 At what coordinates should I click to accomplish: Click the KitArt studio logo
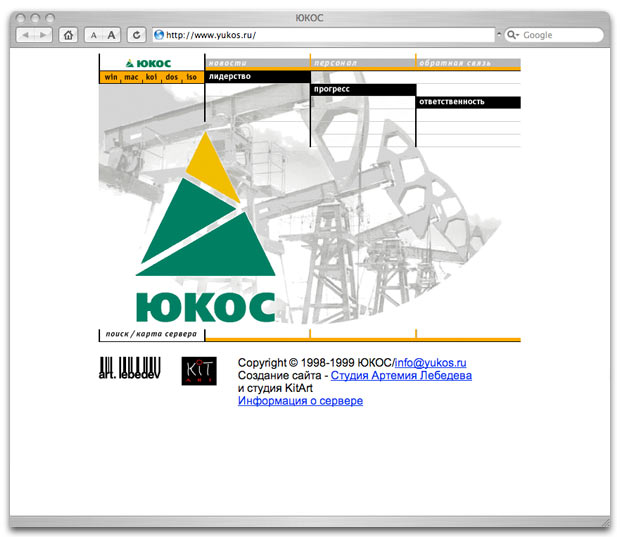click(x=195, y=370)
